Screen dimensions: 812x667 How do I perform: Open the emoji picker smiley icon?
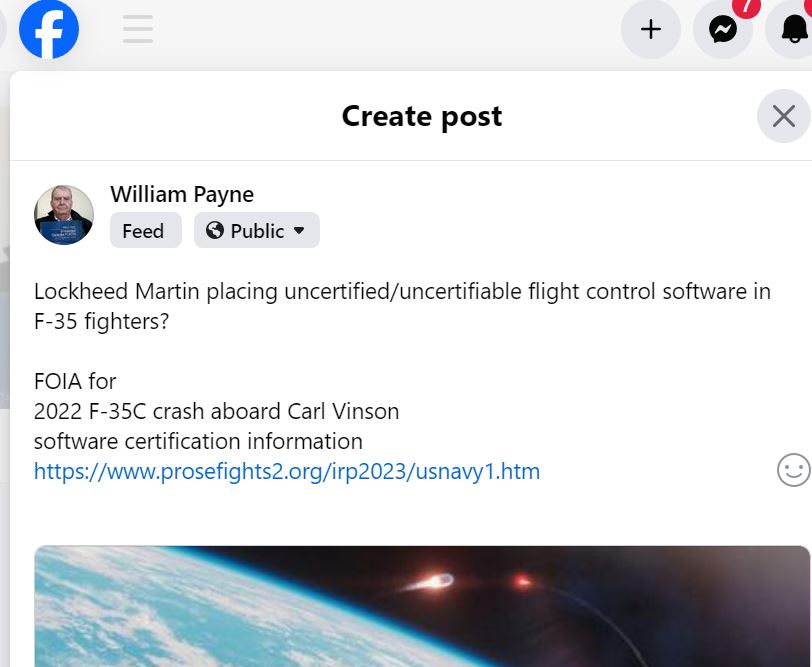pyautogui.click(x=793, y=470)
